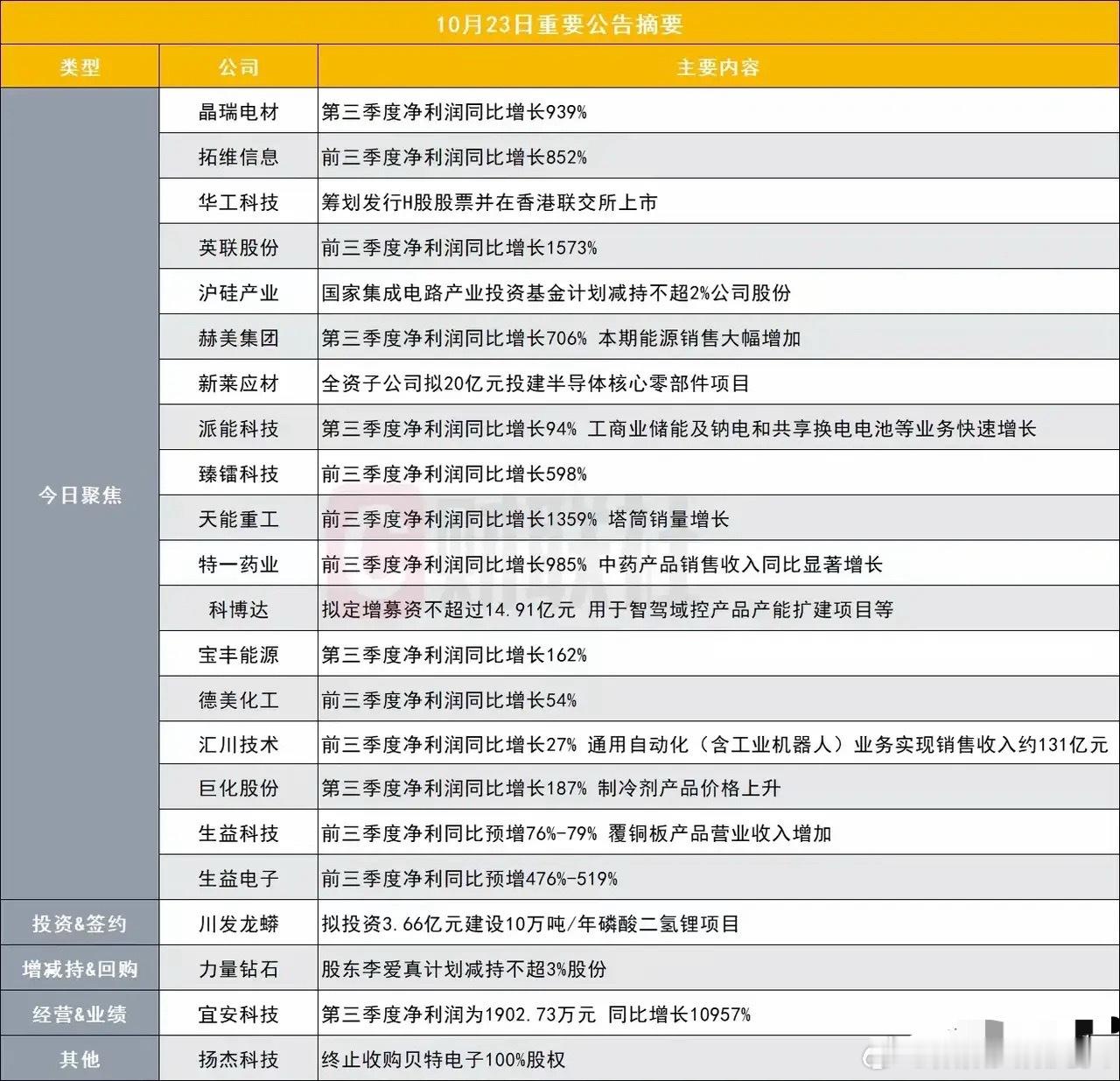Select company cell 特一药业
Screen dimensions: 1120x1081
[x=238, y=565]
